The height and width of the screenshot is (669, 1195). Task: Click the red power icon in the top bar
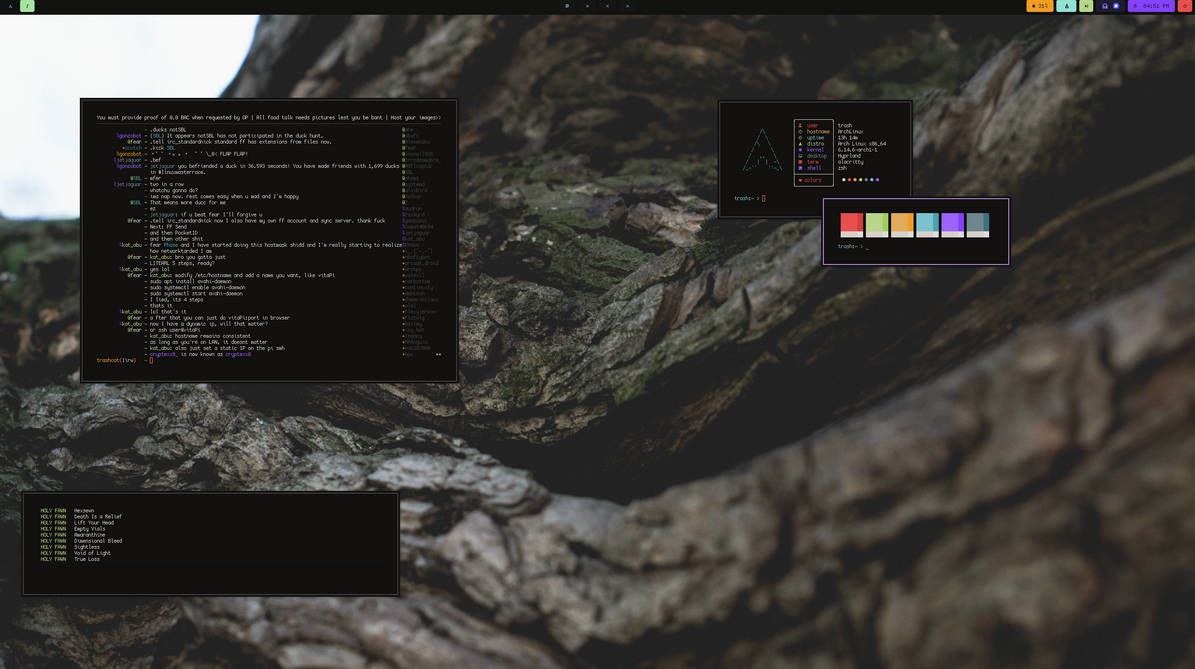point(1186,6)
